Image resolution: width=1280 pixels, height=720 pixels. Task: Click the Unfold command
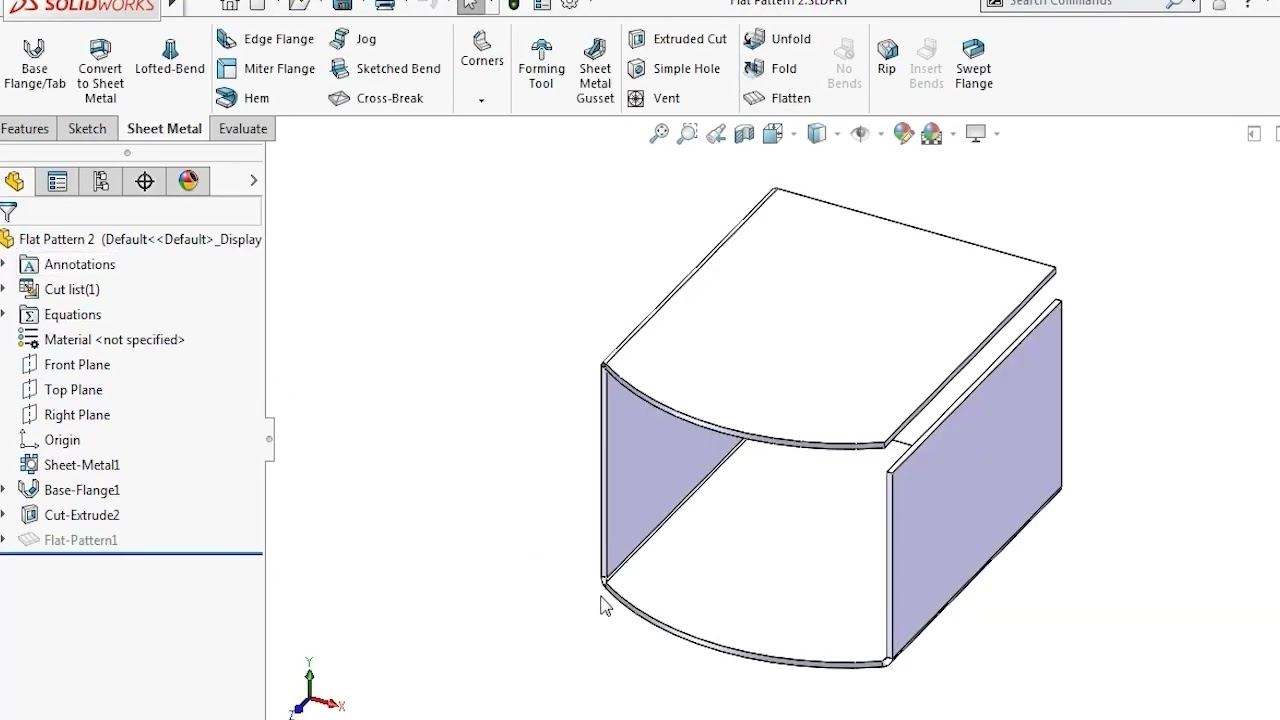(777, 39)
